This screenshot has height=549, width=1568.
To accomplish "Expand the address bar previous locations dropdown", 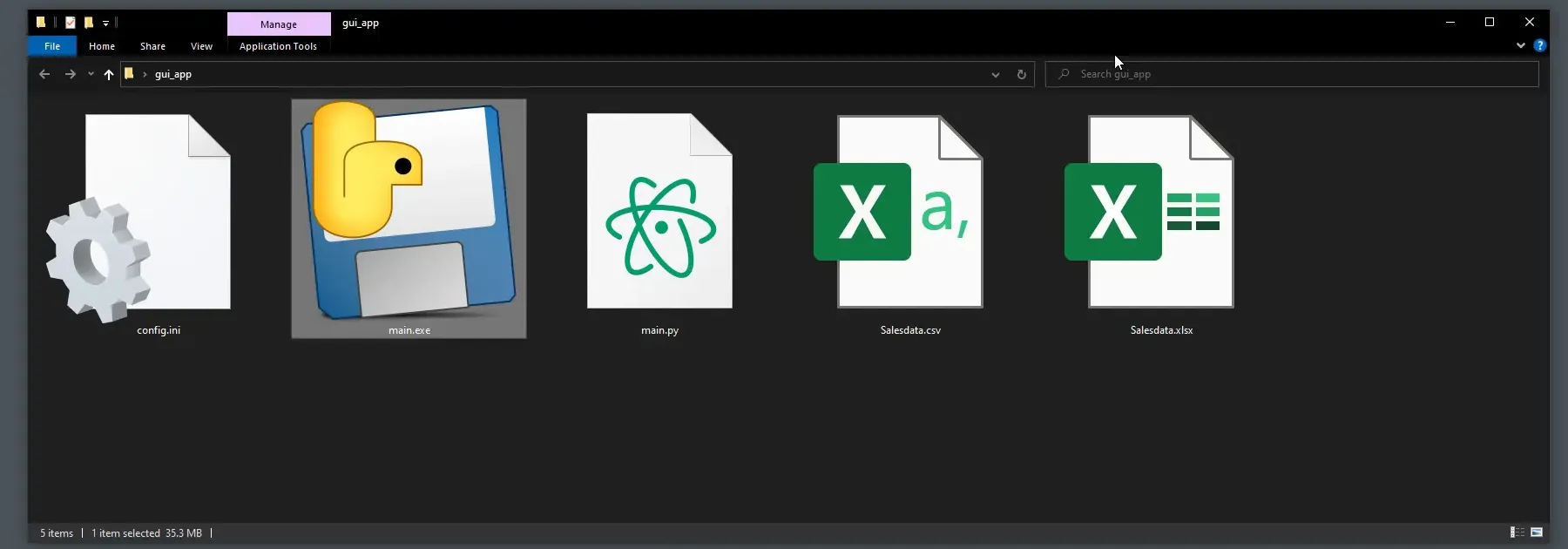I will 995,74.
